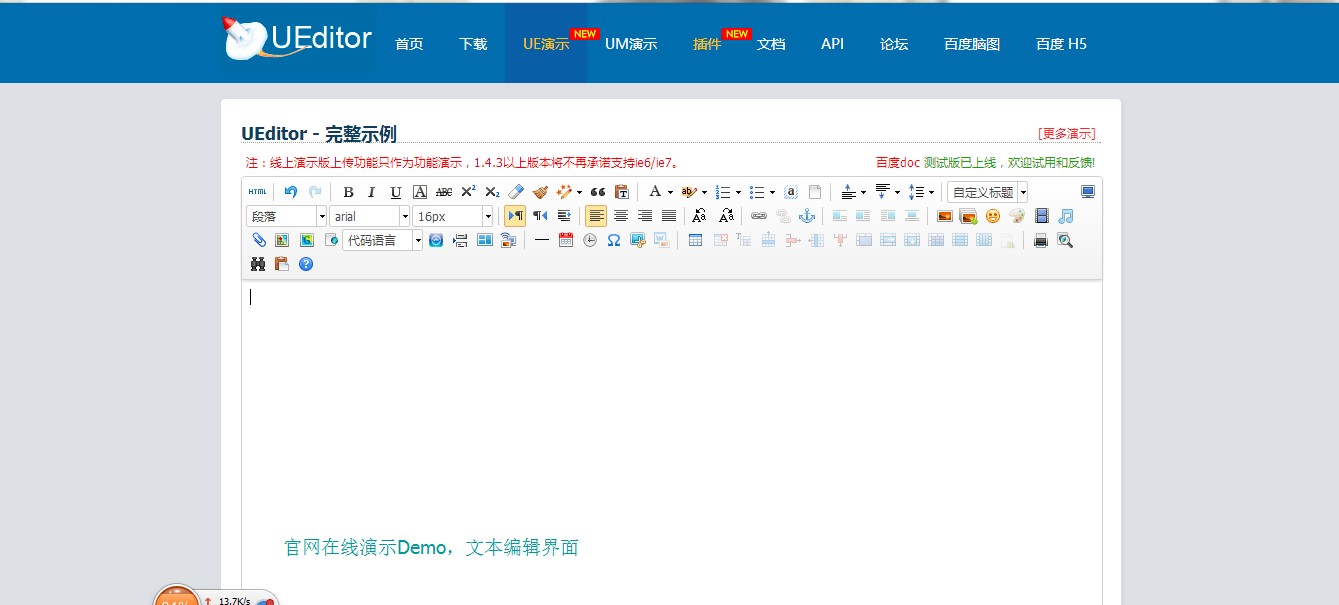Open the attachment upload tool
The height and width of the screenshot is (605, 1339).
pos(257,240)
